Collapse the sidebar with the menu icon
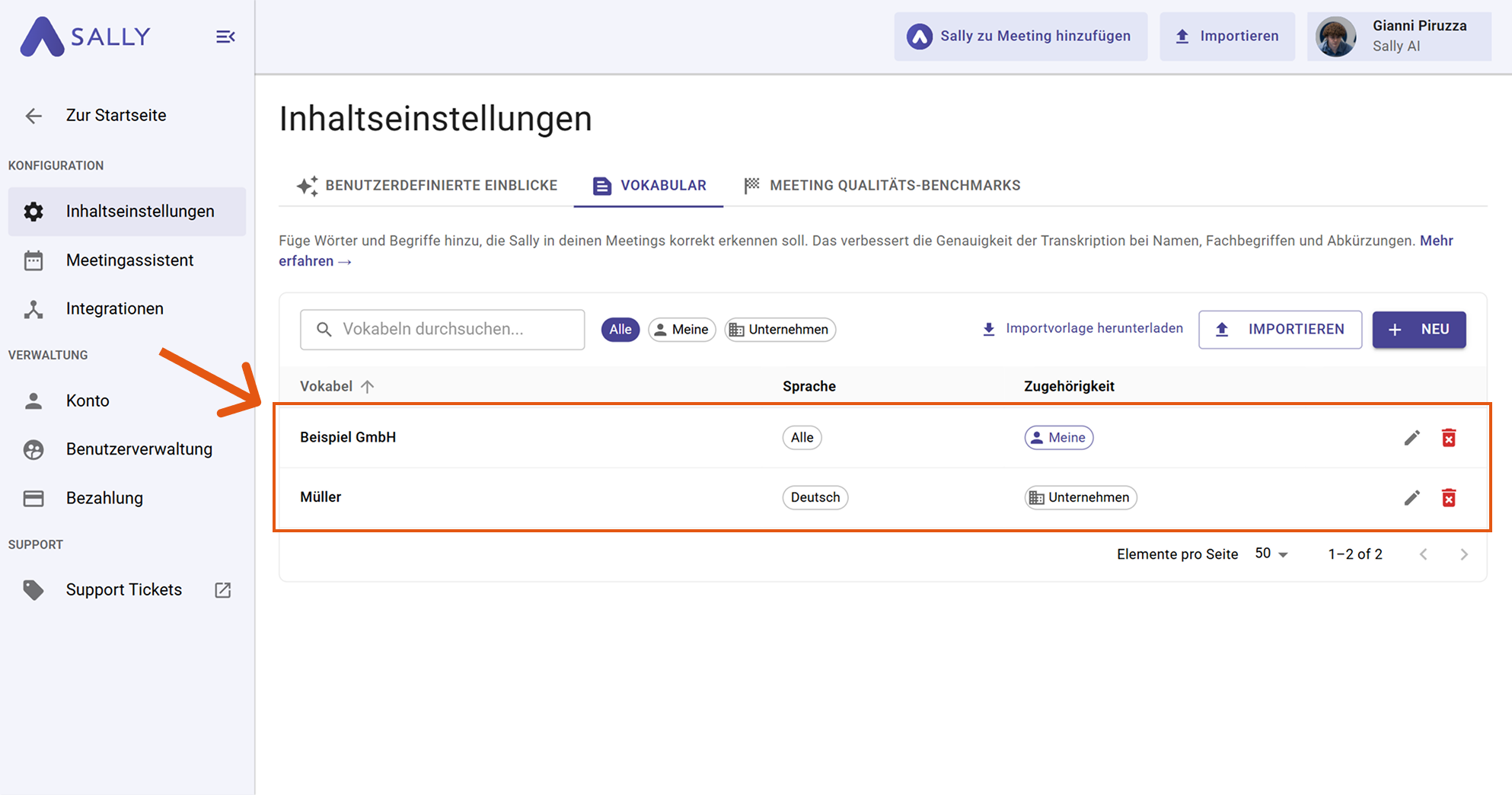The width and height of the screenshot is (1512, 795). 225,37
